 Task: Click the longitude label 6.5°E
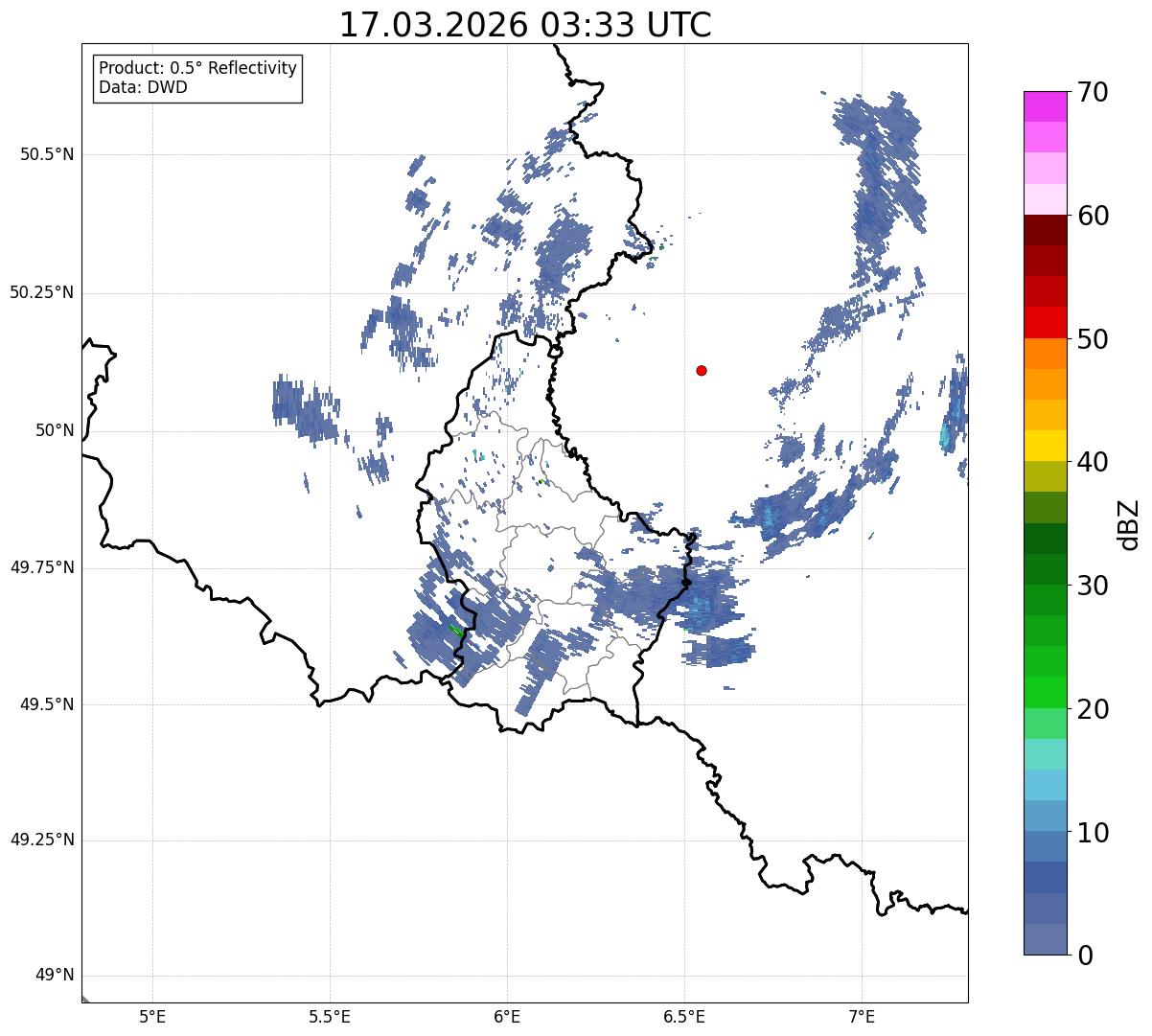684,1017
